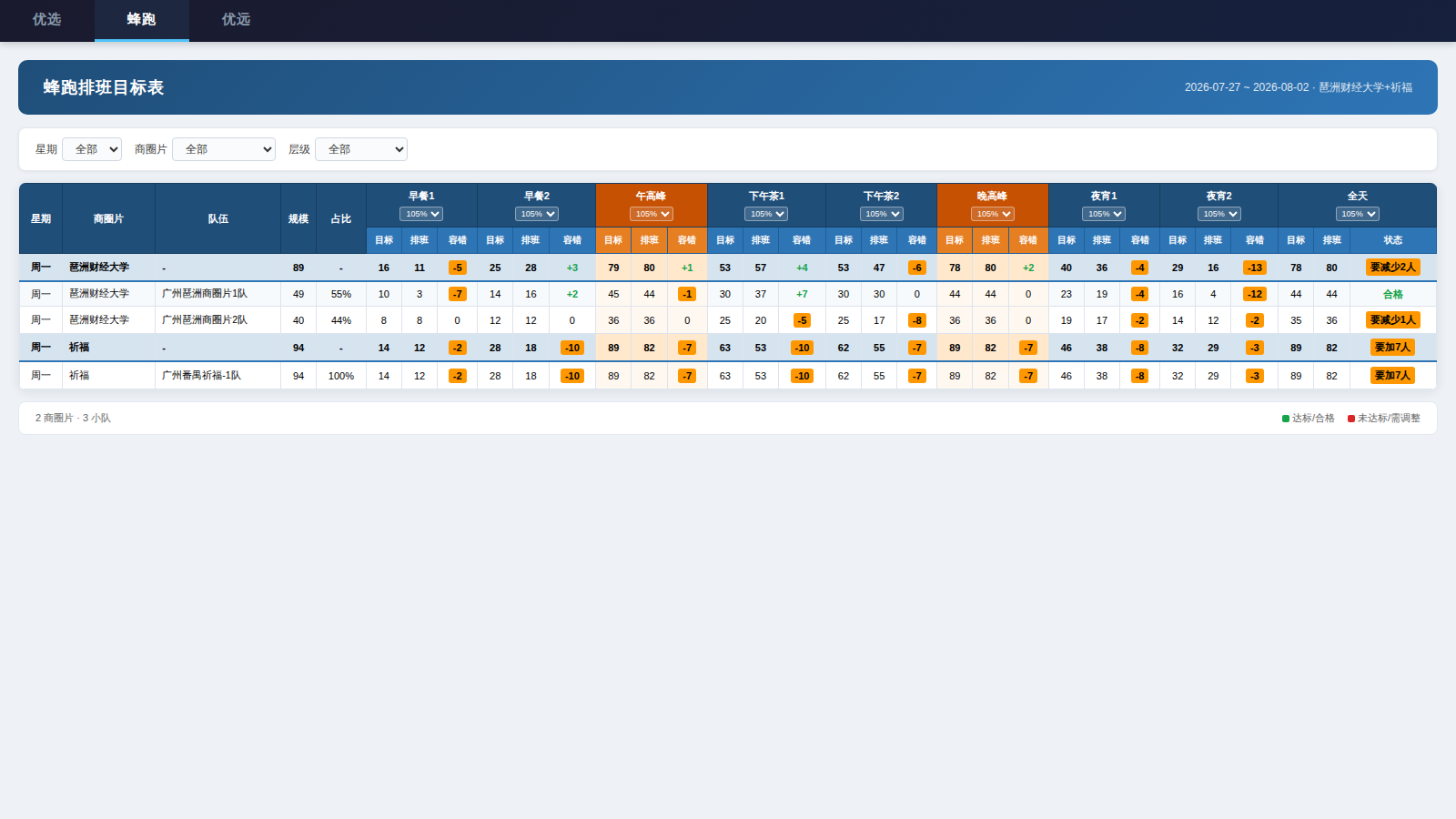Open the 星期 filter dropdown
Screen dimensions: 1456x819
click(92, 149)
